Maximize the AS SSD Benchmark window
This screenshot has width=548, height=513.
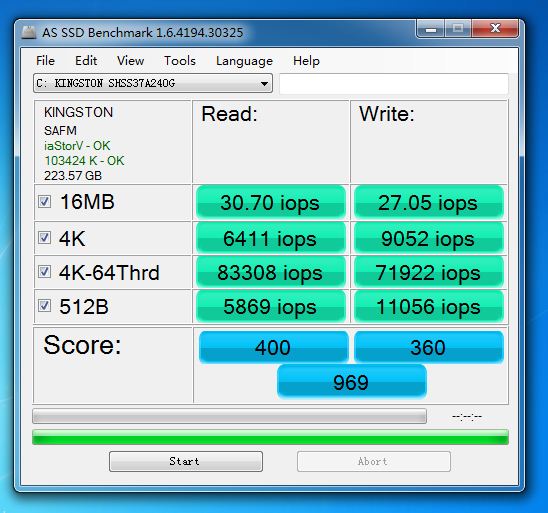click(x=458, y=29)
